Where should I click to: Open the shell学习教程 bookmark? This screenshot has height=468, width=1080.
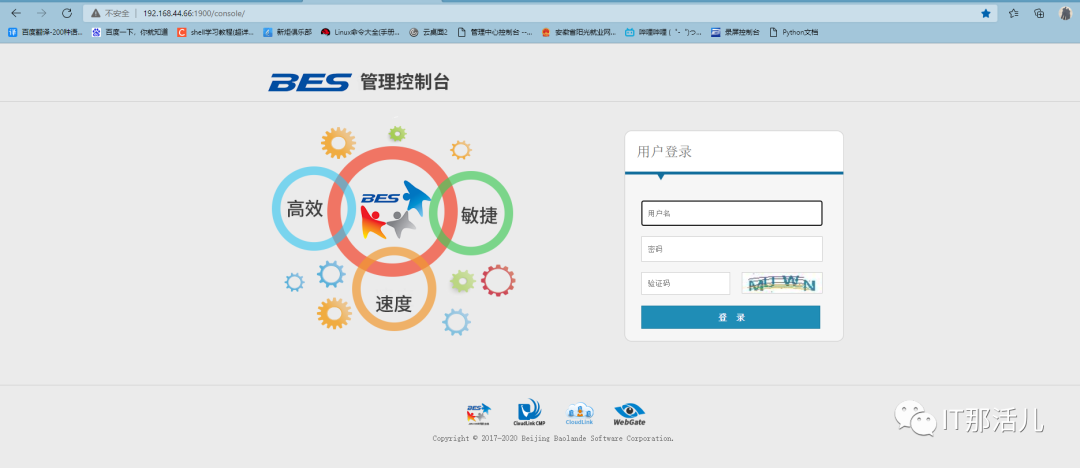(216, 32)
